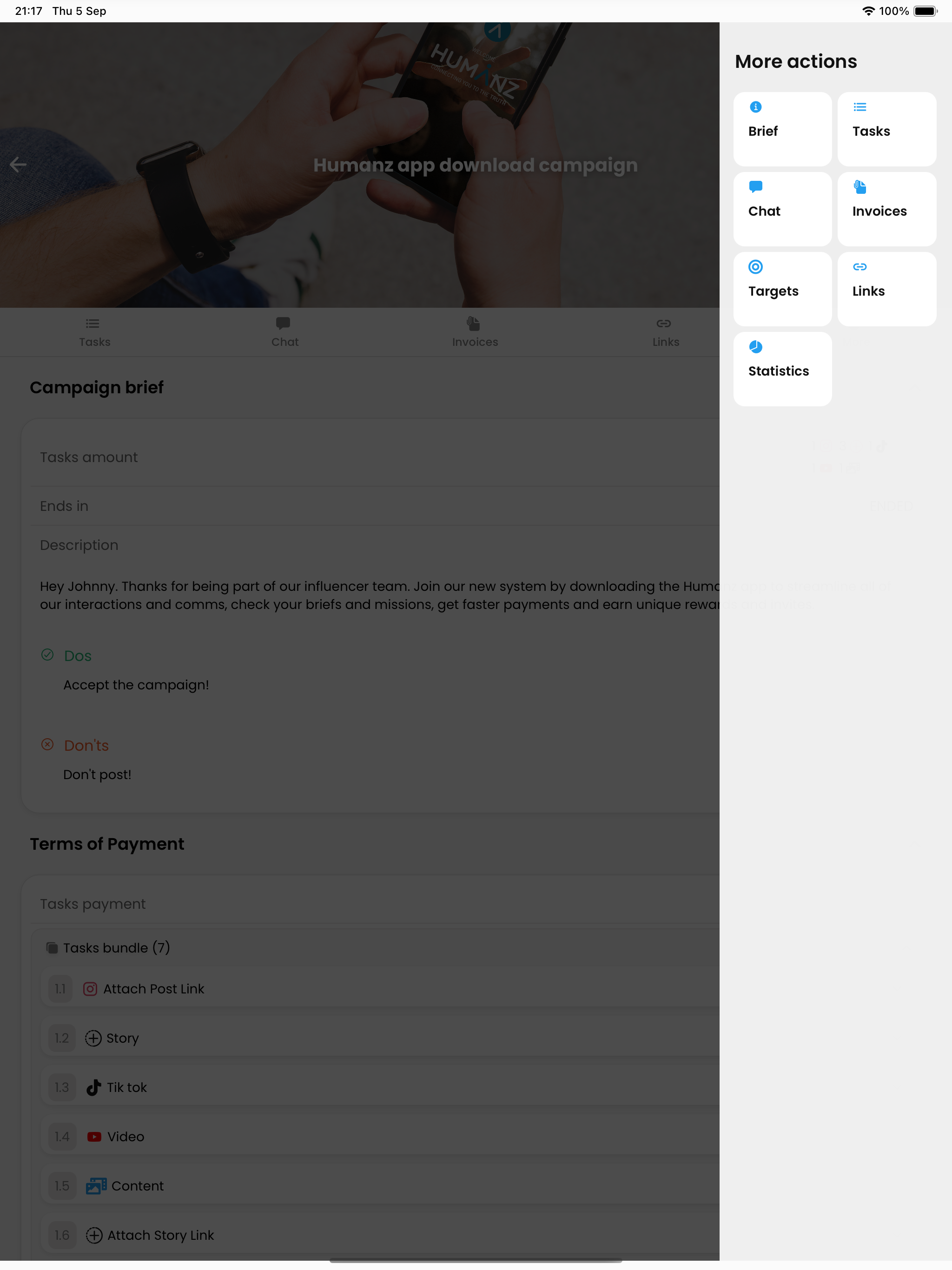Image resolution: width=952 pixels, height=1270 pixels.
Task: Click the blue info icon on Brief
Action: coord(756,107)
